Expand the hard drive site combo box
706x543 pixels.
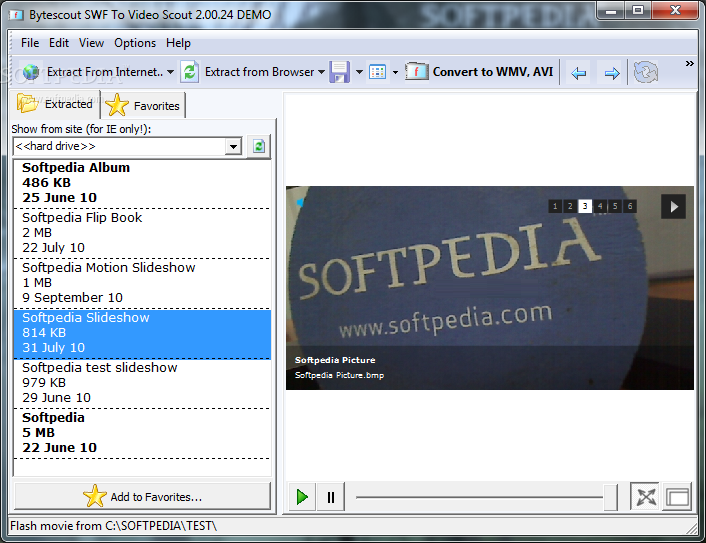(233, 146)
